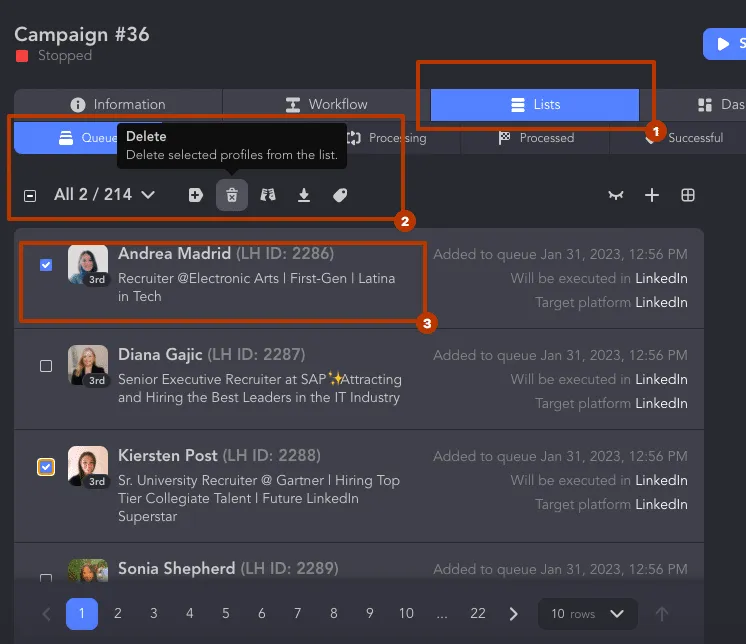Click the name Sonia Shepherd
The image size is (746, 644).
[177, 568]
